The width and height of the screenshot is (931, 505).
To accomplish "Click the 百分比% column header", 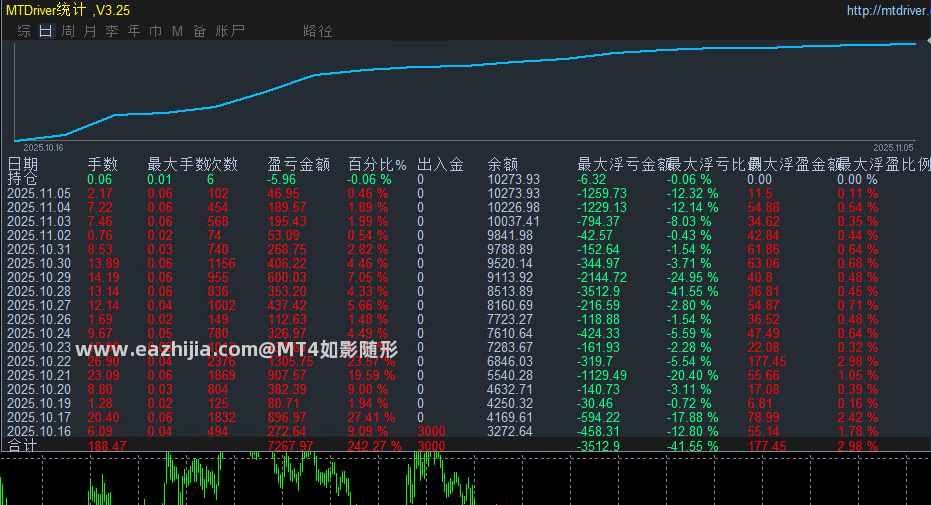I will [x=377, y=164].
